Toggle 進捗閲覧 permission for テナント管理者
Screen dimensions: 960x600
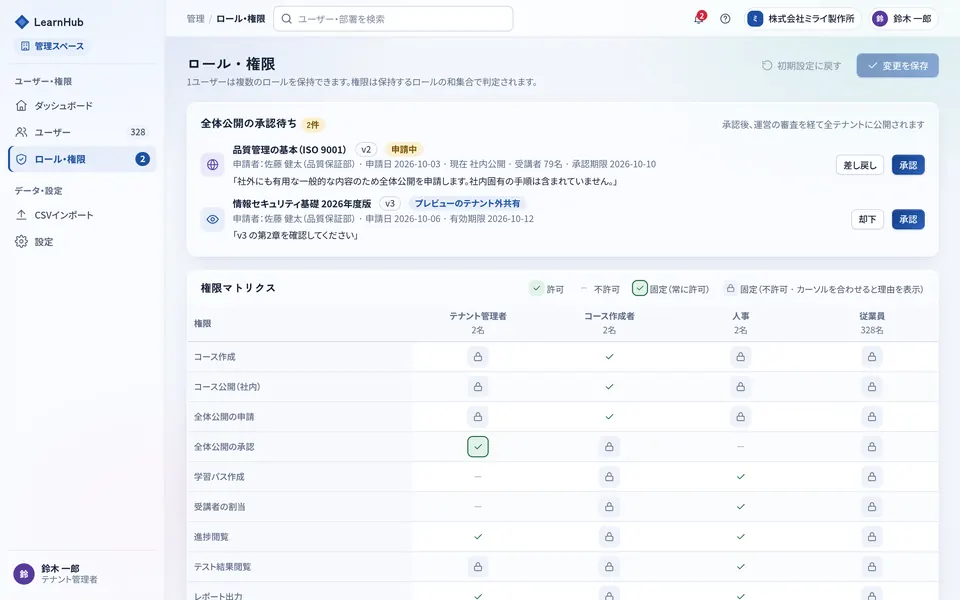coord(478,537)
